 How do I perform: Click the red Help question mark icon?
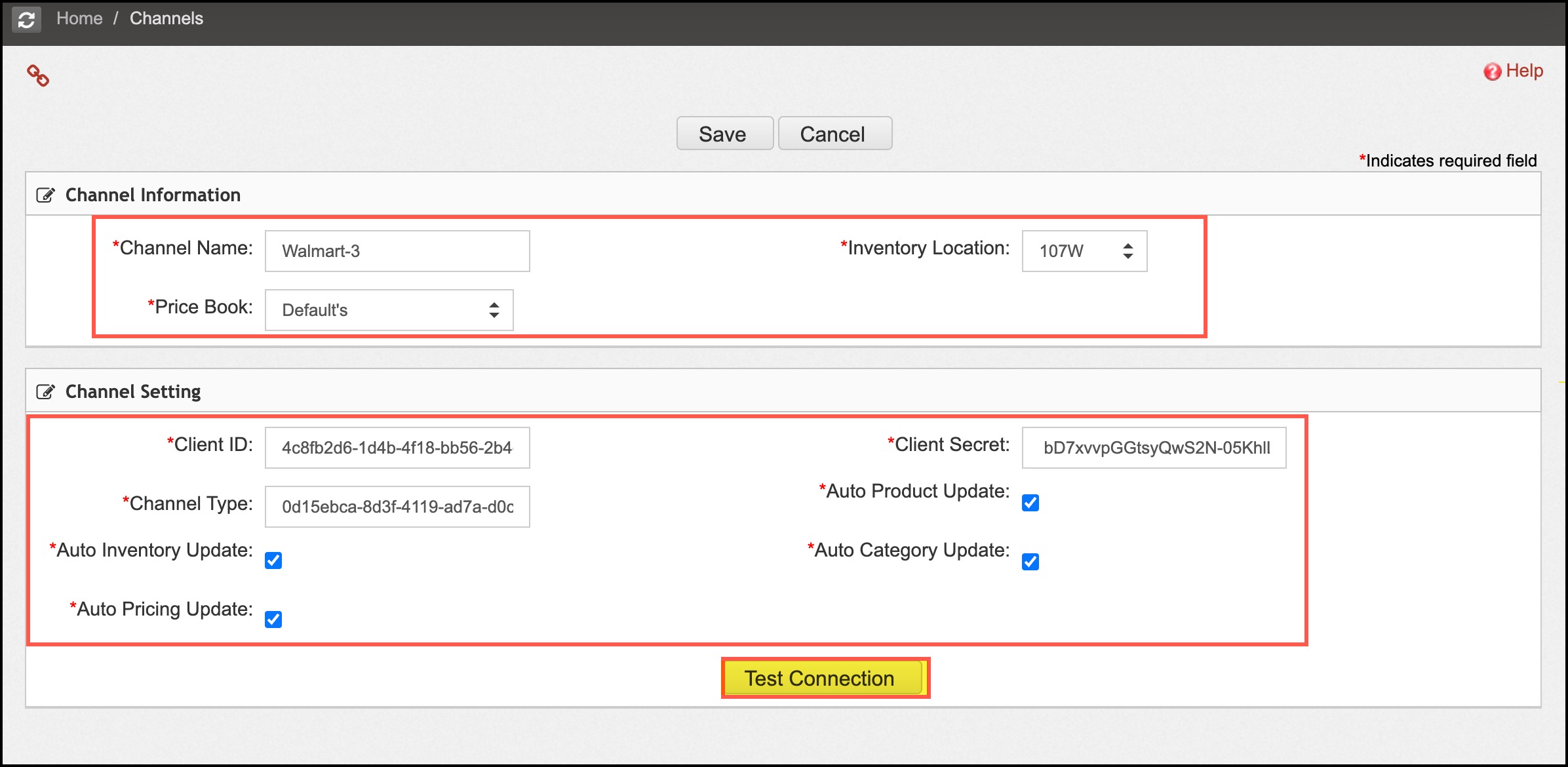pyautogui.click(x=1492, y=71)
